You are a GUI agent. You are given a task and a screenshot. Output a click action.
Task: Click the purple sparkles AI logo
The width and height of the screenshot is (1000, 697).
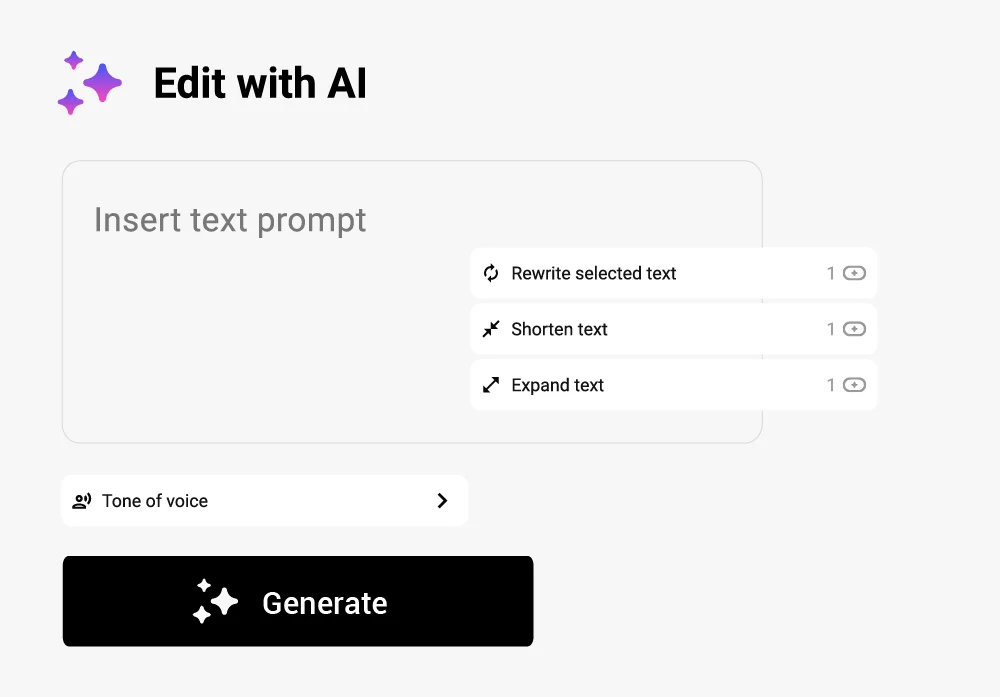(x=89, y=83)
